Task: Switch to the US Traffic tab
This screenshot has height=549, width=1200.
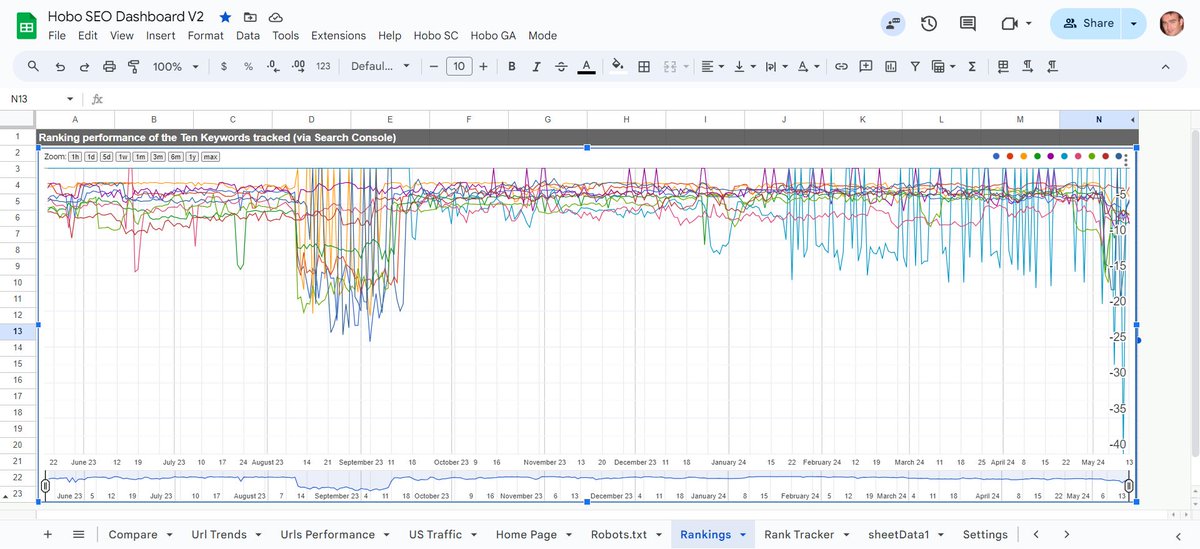Action: tap(437, 534)
